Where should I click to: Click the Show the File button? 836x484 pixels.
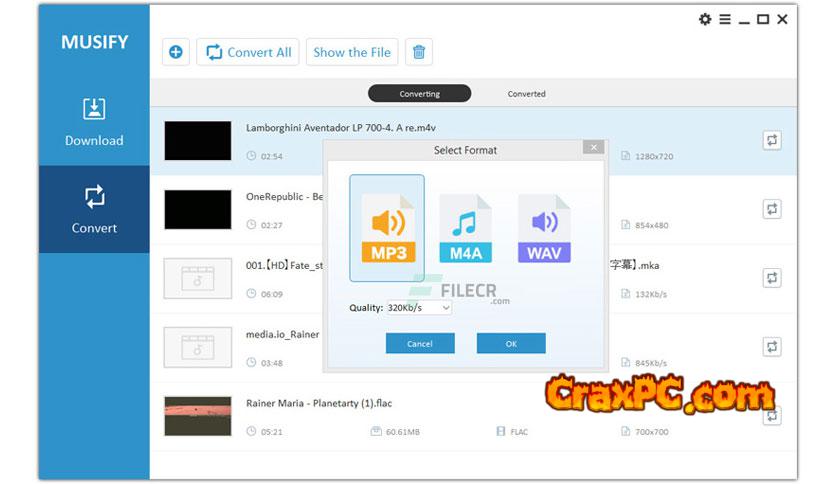tap(352, 52)
